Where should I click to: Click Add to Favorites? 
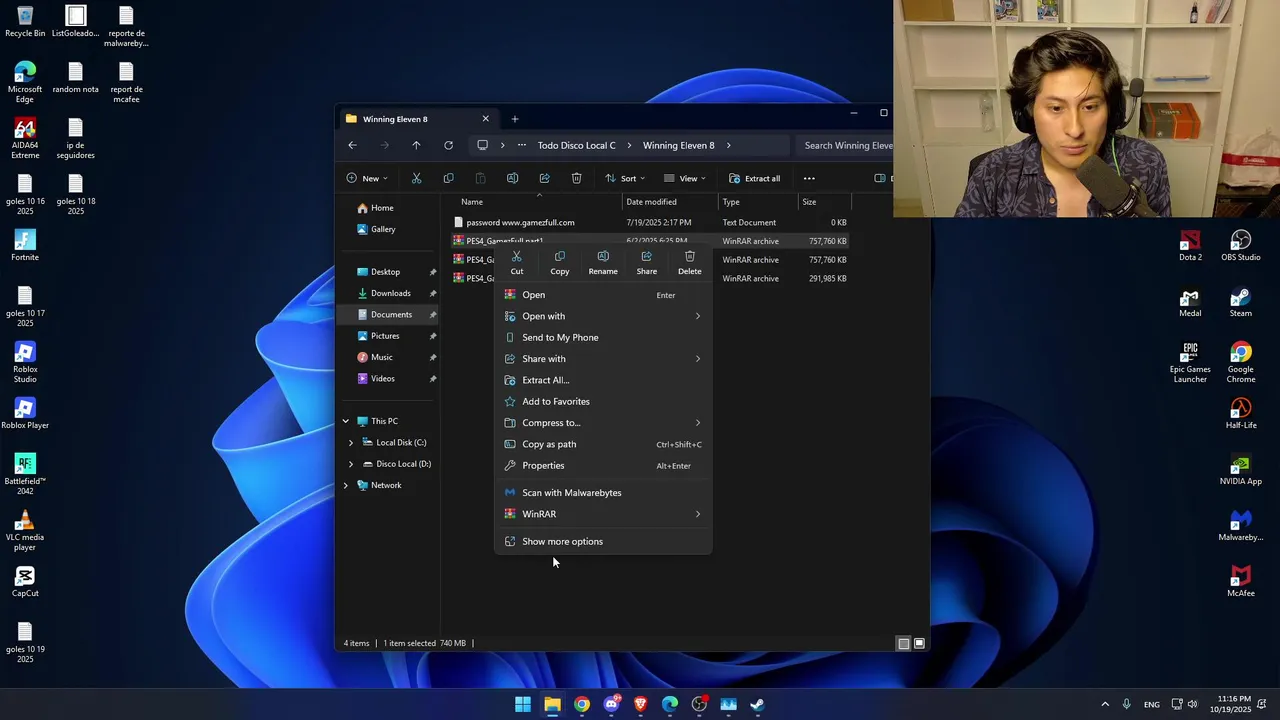pyautogui.click(x=603, y=402)
